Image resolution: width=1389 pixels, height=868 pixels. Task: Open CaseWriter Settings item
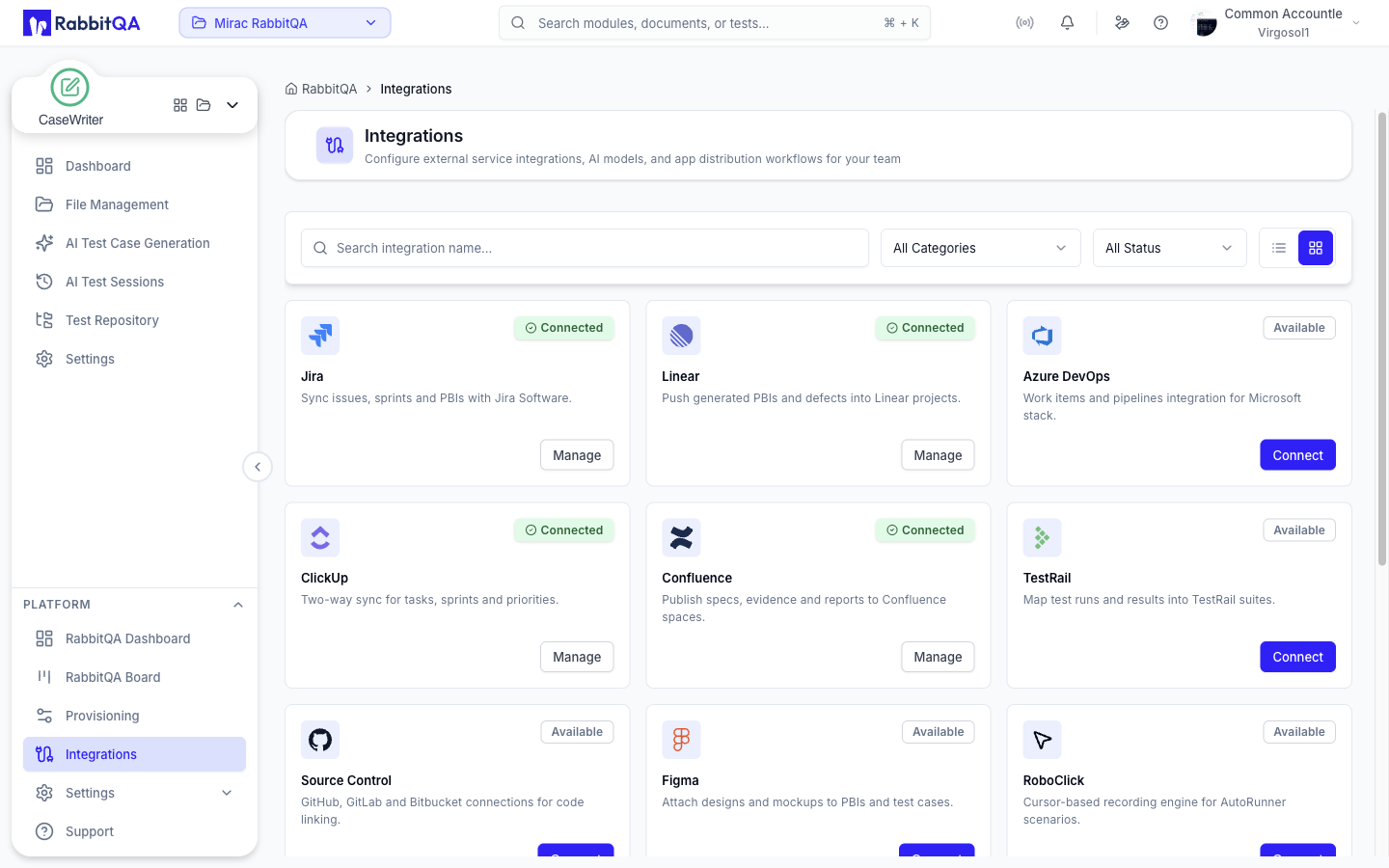click(134, 359)
